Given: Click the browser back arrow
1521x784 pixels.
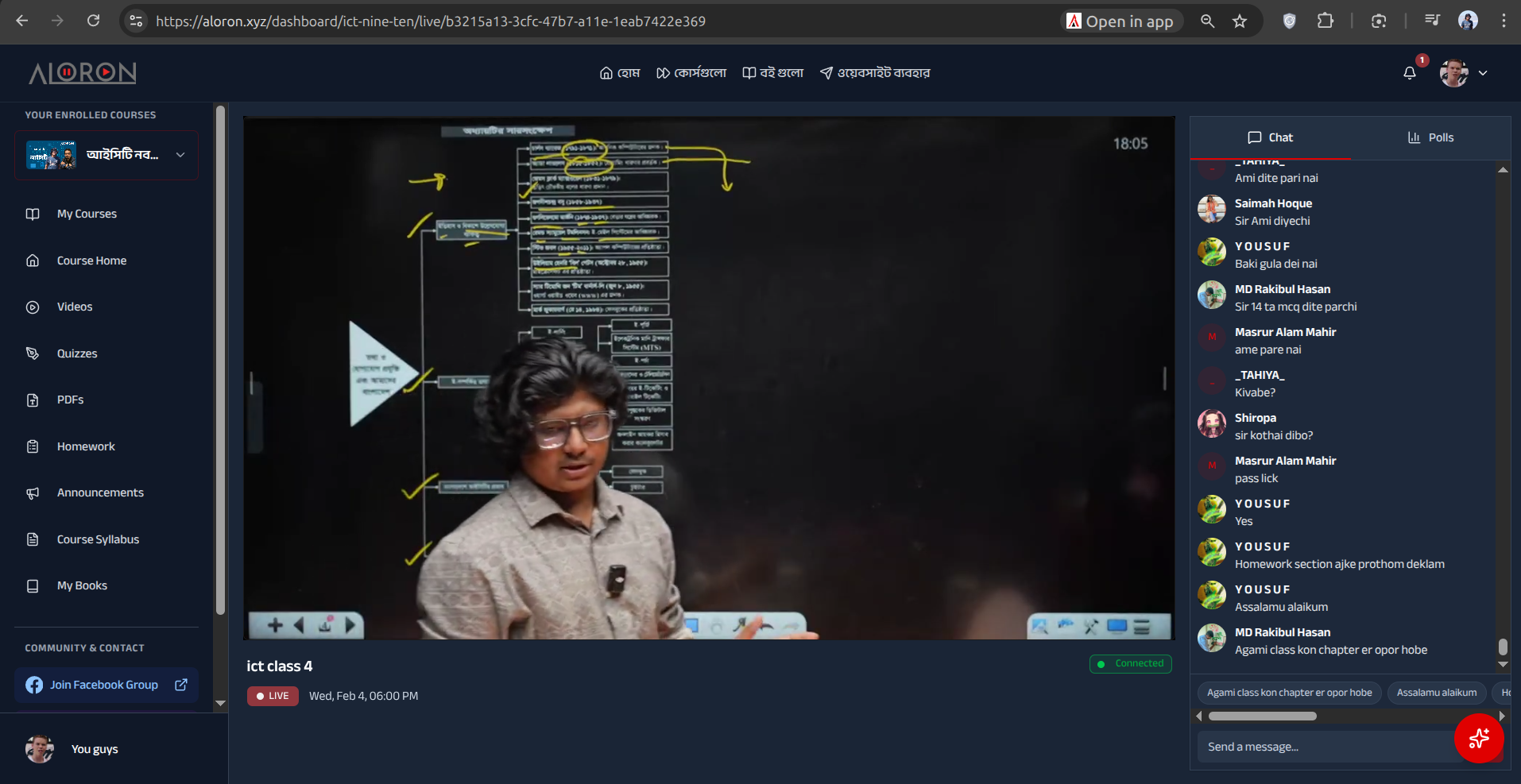Looking at the screenshot, I should tap(22, 21).
